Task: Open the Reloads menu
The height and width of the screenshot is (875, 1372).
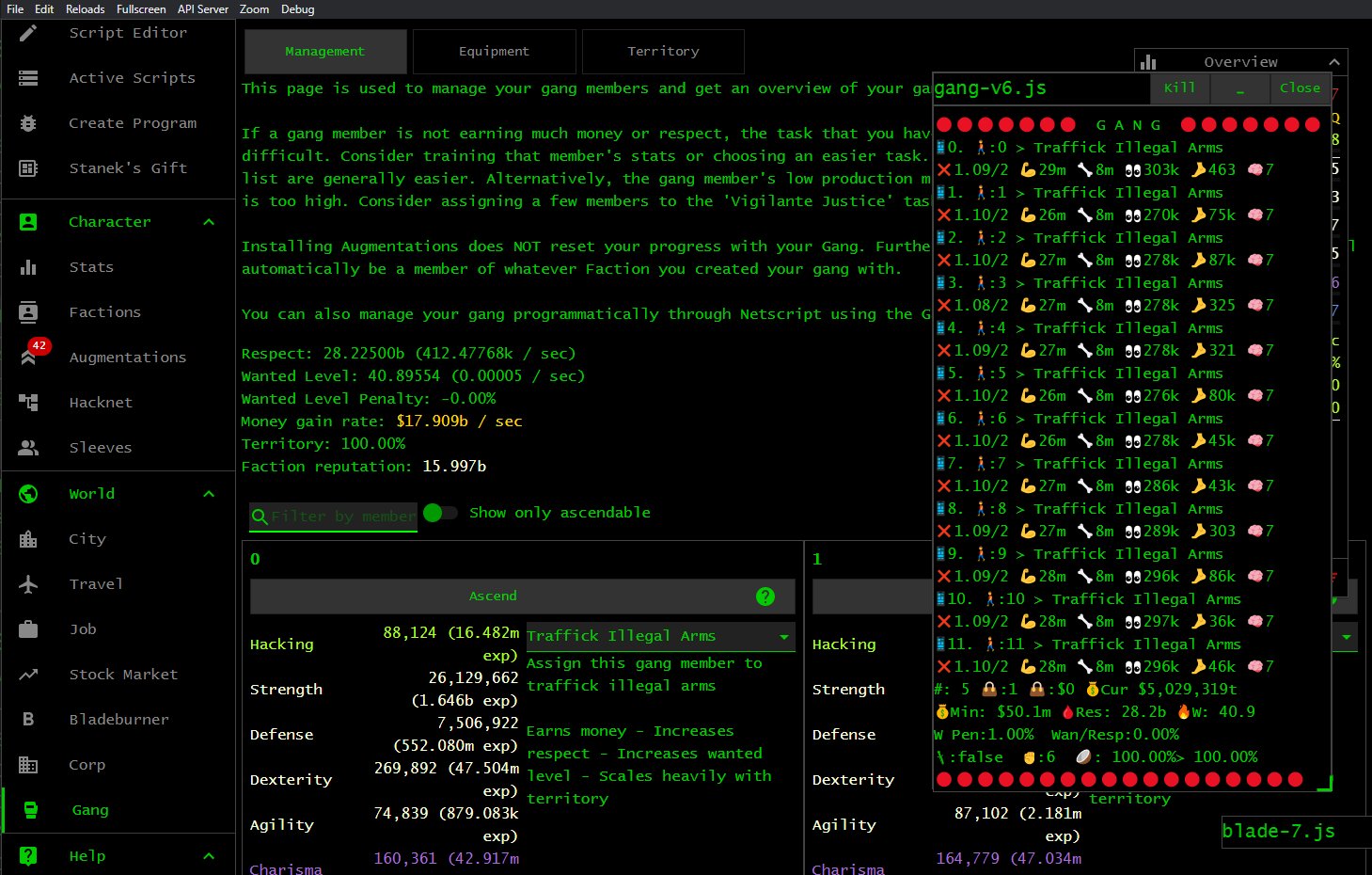Action: pos(86,9)
